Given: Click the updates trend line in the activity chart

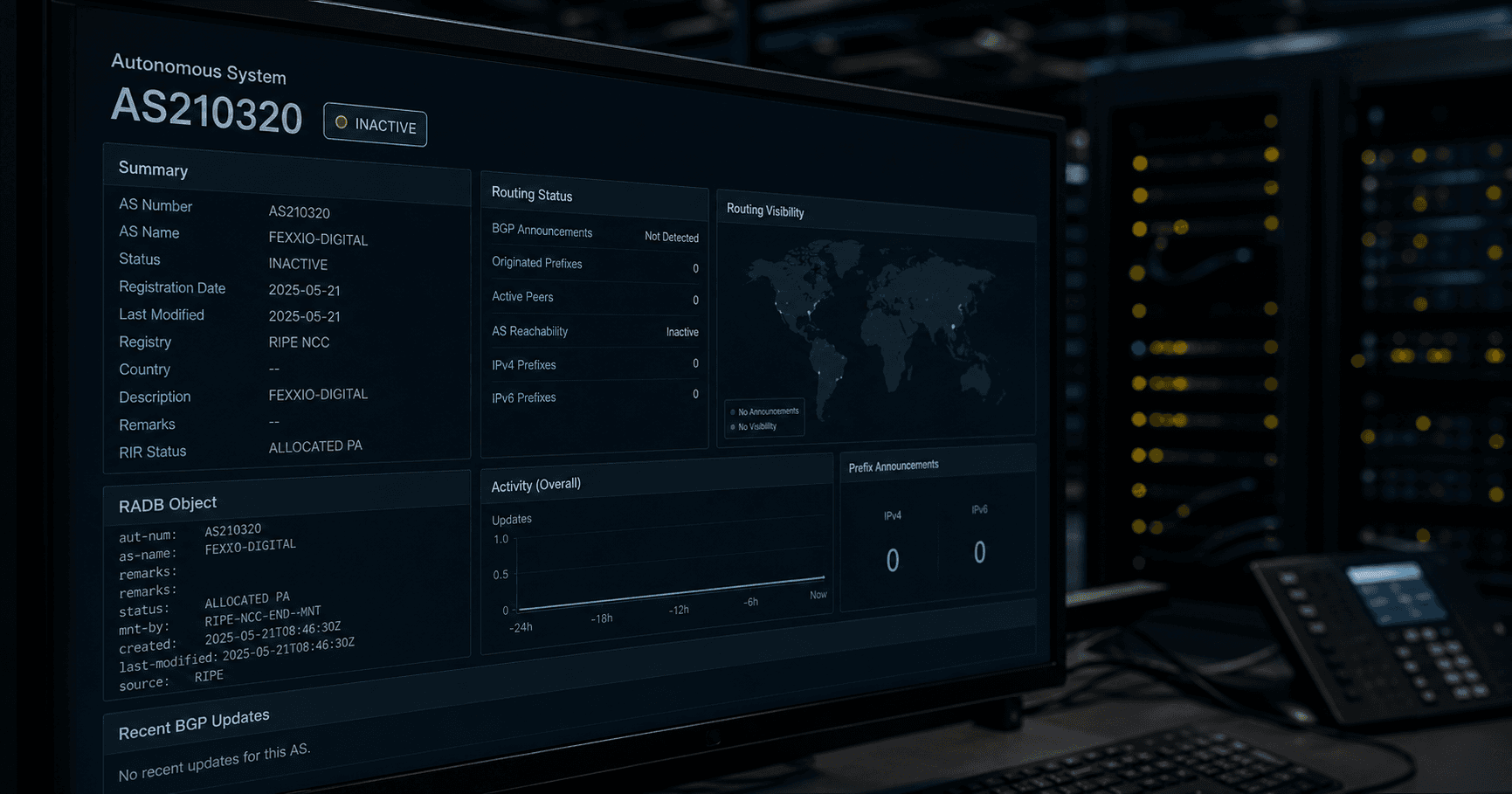Looking at the screenshot, I should pos(671,593).
